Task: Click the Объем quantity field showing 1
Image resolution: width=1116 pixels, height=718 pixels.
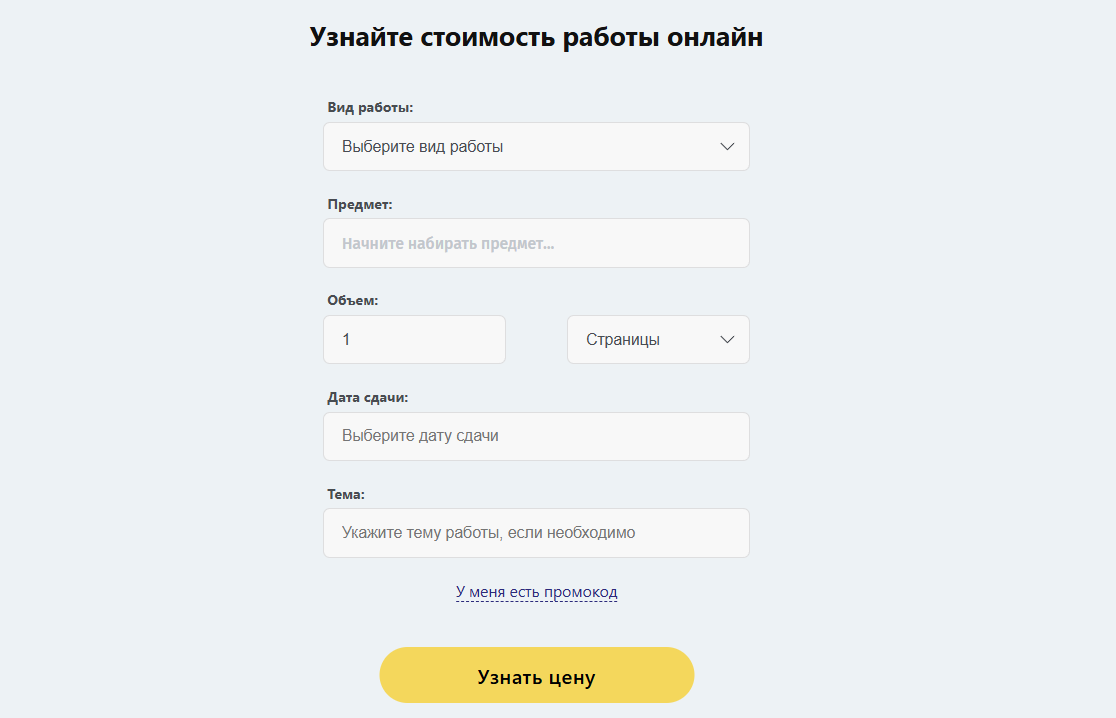Action: pos(414,339)
